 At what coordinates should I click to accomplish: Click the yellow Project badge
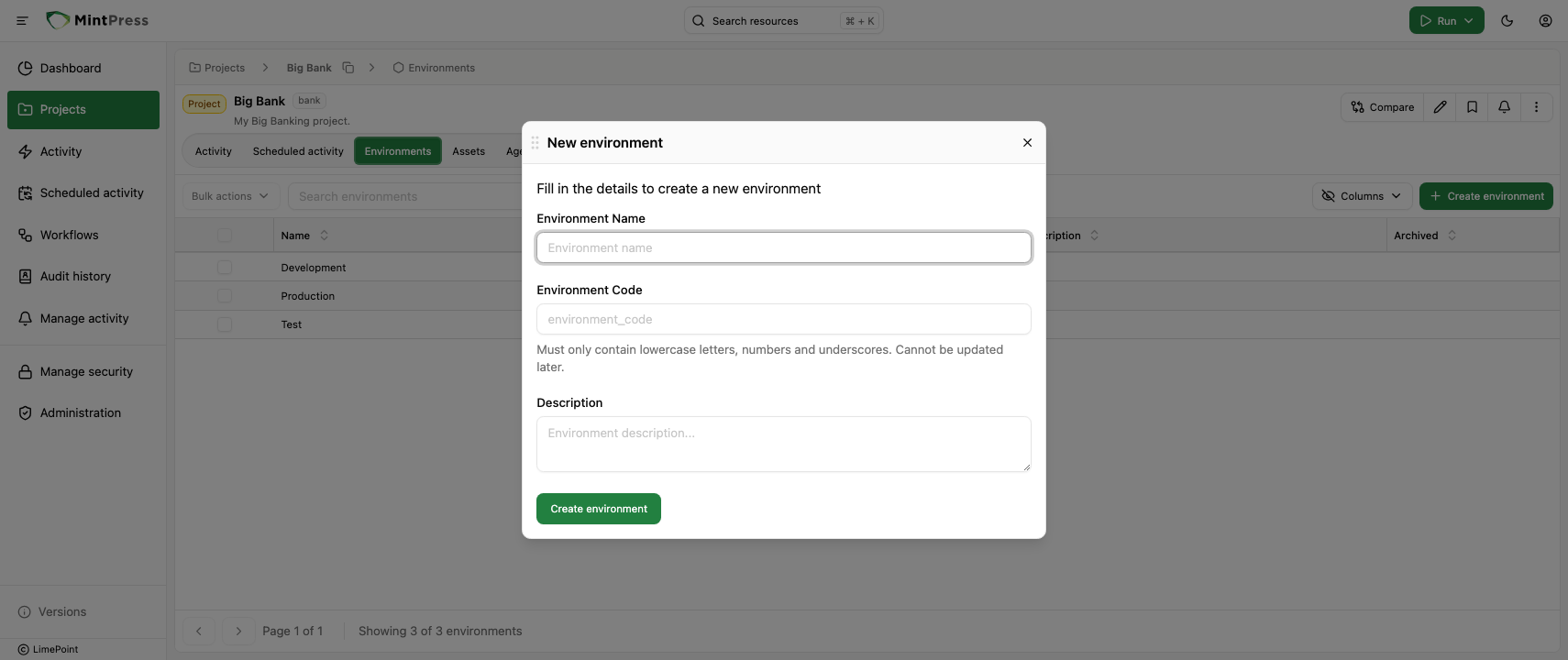[x=204, y=104]
